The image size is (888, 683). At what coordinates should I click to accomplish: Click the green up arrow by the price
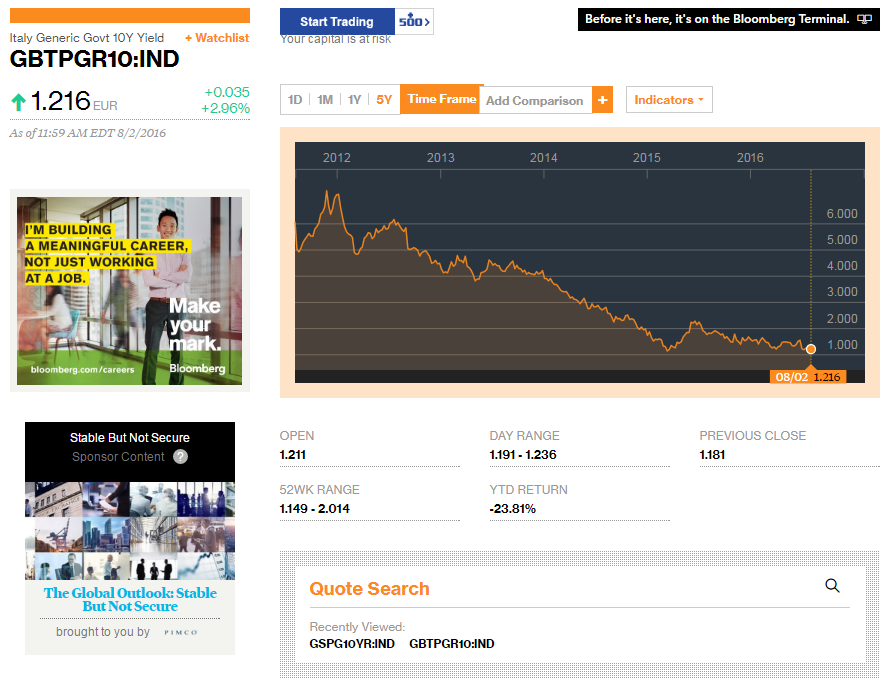tap(18, 103)
